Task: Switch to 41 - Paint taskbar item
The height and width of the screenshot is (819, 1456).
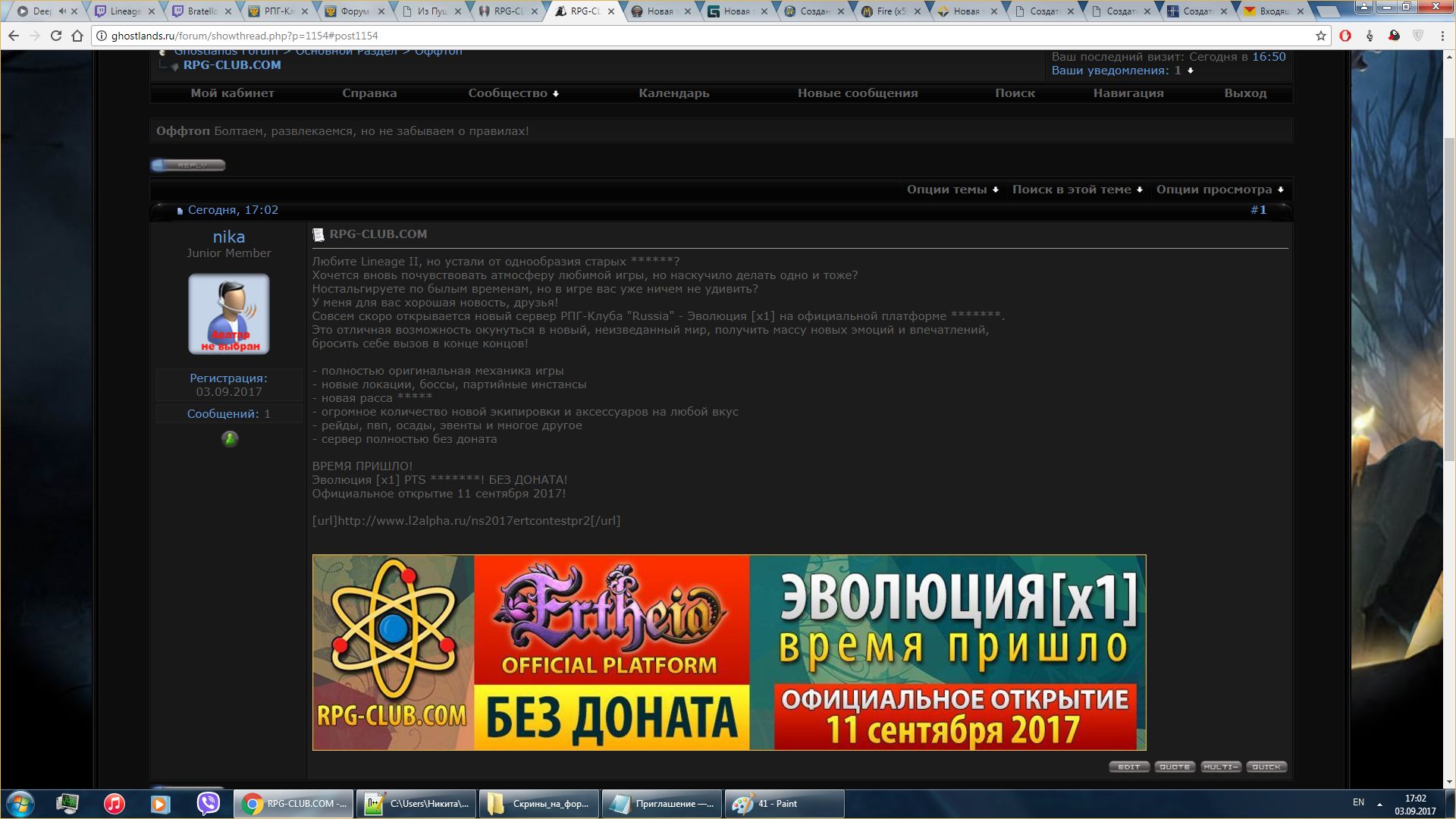Action: click(x=785, y=803)
